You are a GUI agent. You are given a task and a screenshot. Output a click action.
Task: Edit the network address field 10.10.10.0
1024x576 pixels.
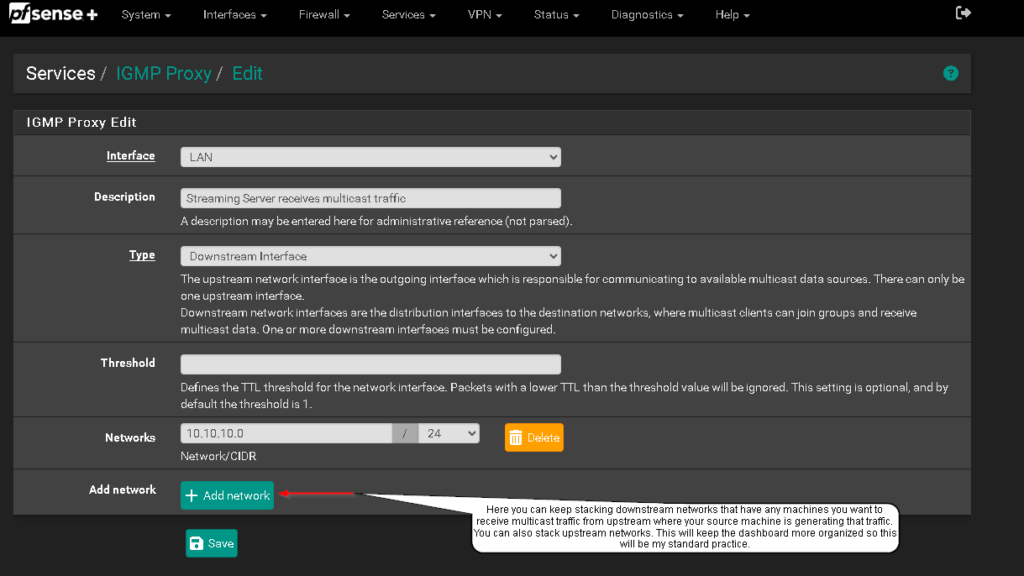coord(286,433)
